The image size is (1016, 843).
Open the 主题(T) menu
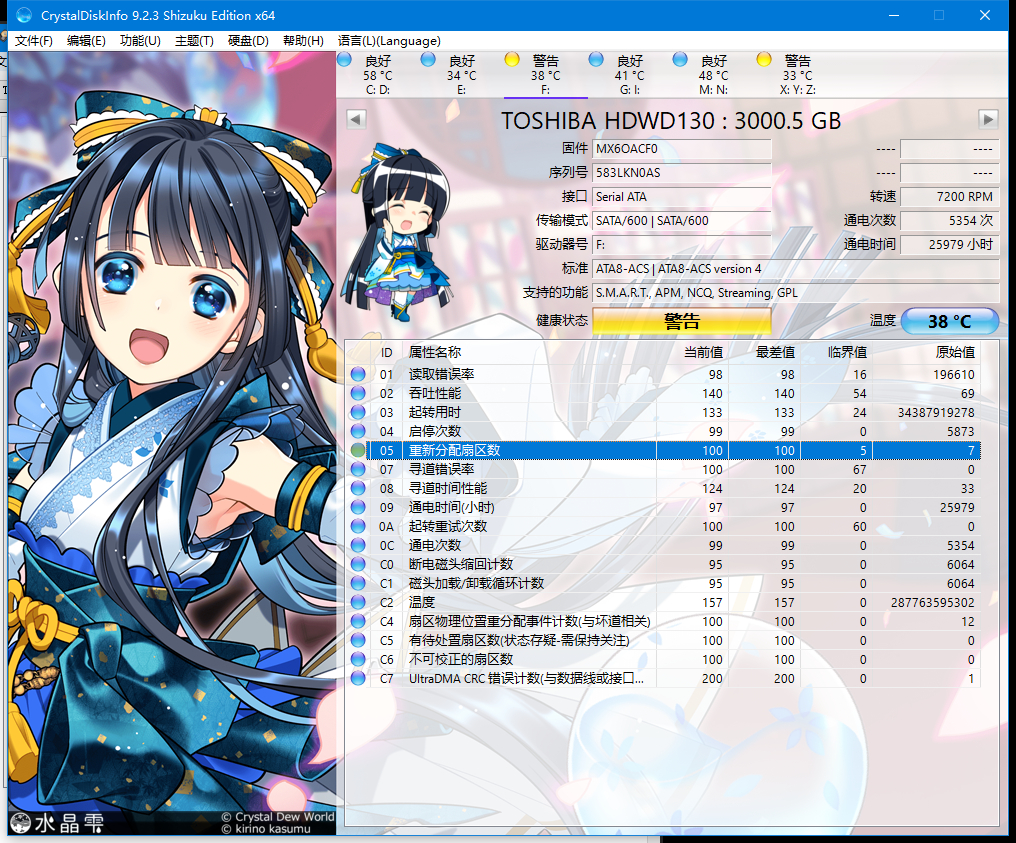point(194,41)
